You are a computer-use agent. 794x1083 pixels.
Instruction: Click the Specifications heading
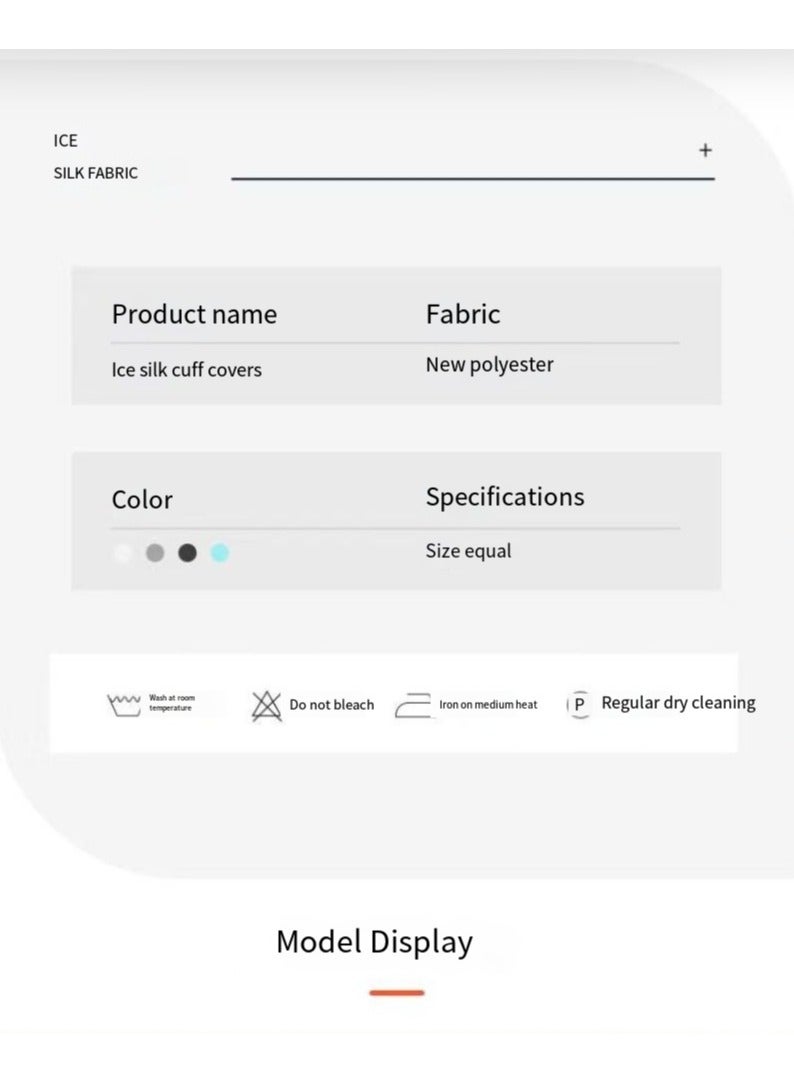click(x=505, y=497)
